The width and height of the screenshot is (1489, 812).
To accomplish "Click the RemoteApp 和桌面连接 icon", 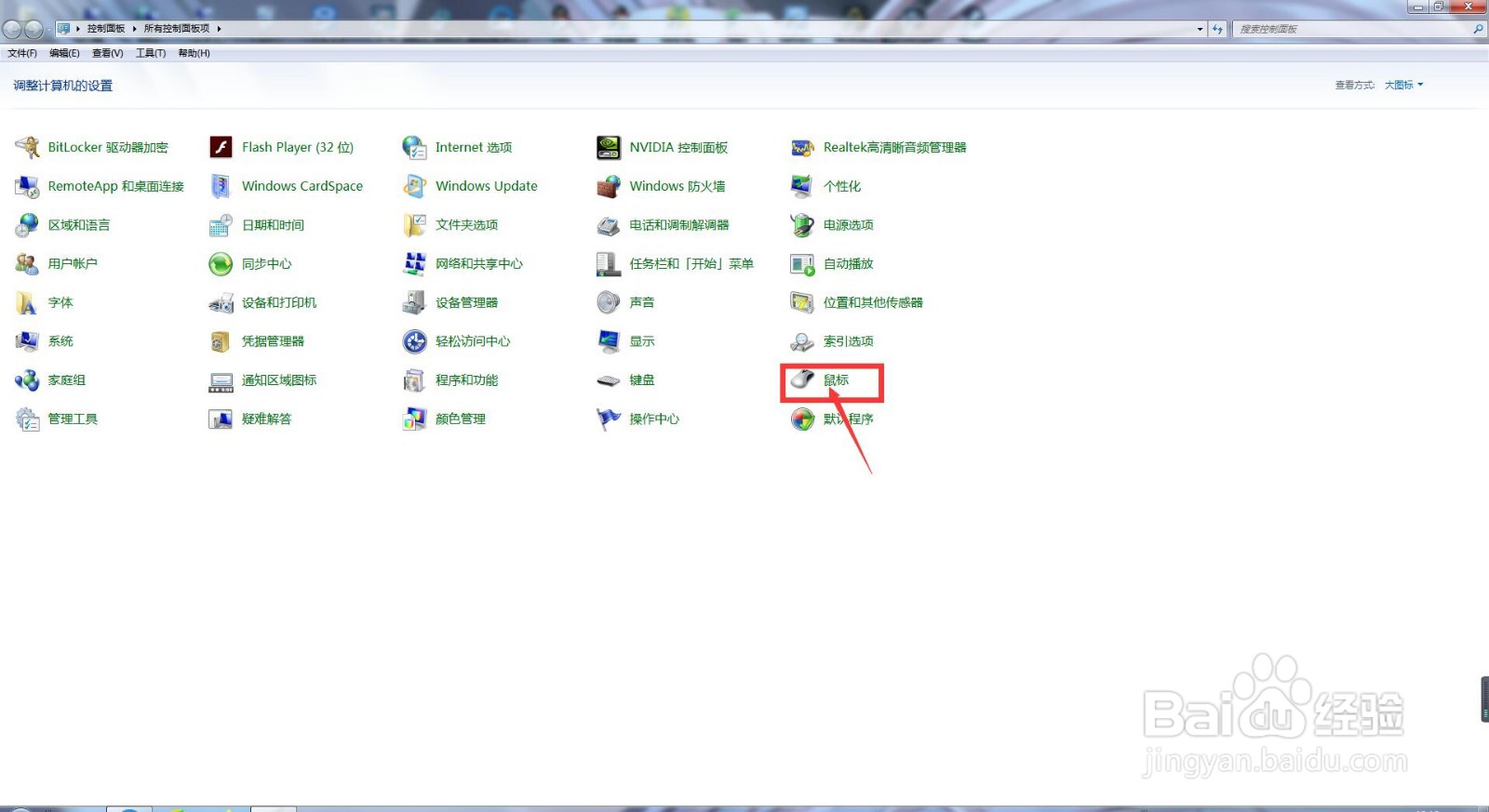I will [x=27, y=186].
